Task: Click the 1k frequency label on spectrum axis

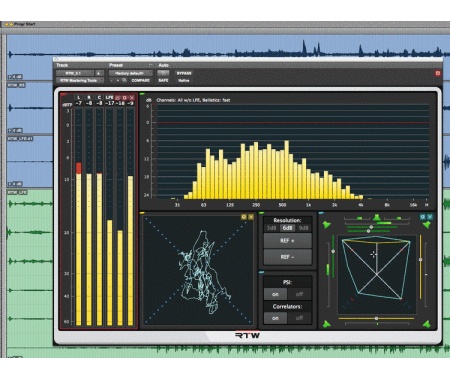Action: (308, 205)
